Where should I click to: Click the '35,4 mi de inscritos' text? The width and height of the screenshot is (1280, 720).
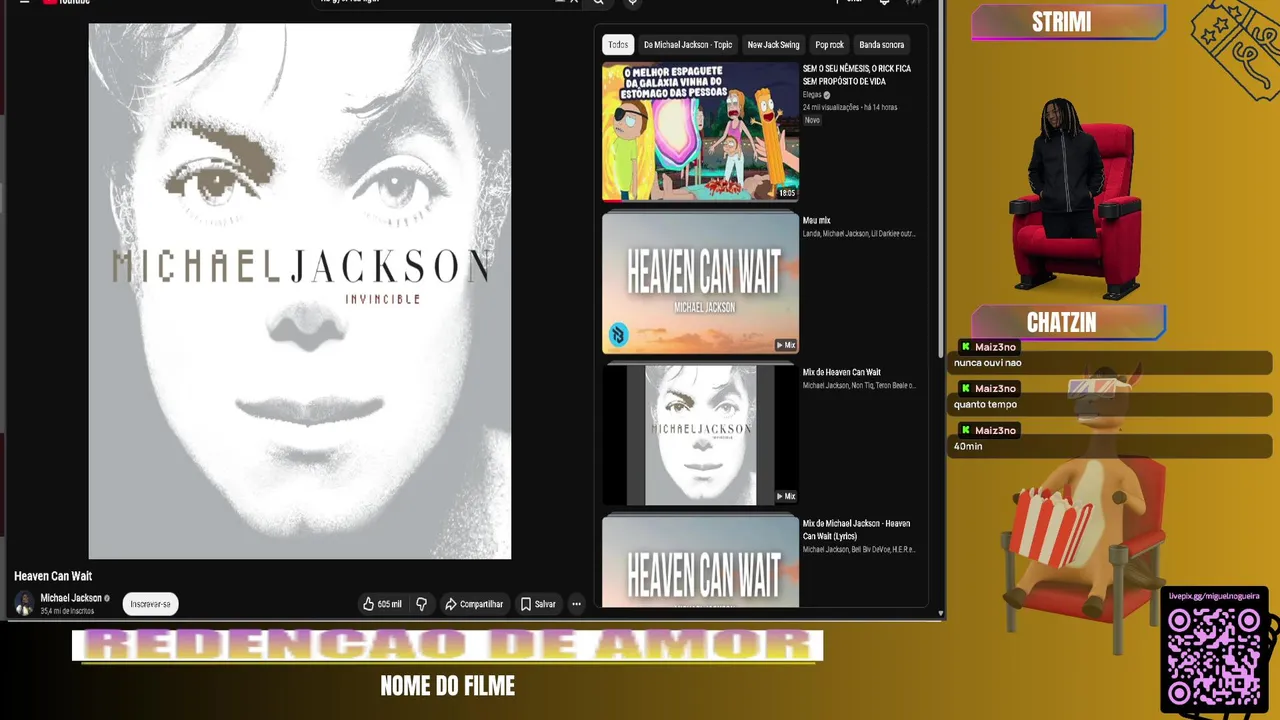point(67,611)
